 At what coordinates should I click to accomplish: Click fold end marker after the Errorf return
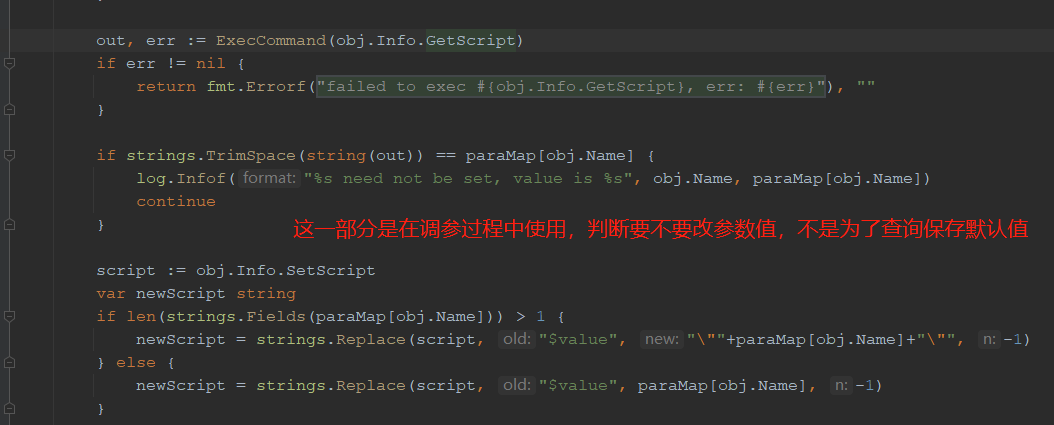point(9,110)
